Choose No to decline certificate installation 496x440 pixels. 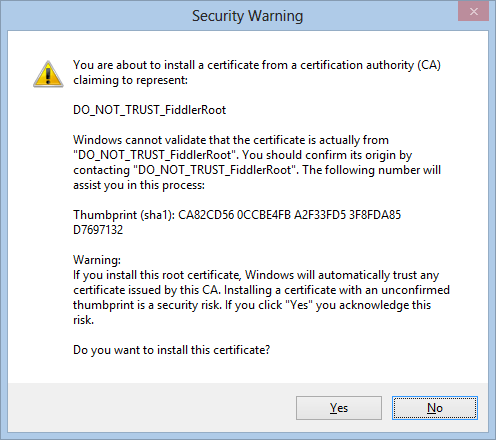point(435,408)
